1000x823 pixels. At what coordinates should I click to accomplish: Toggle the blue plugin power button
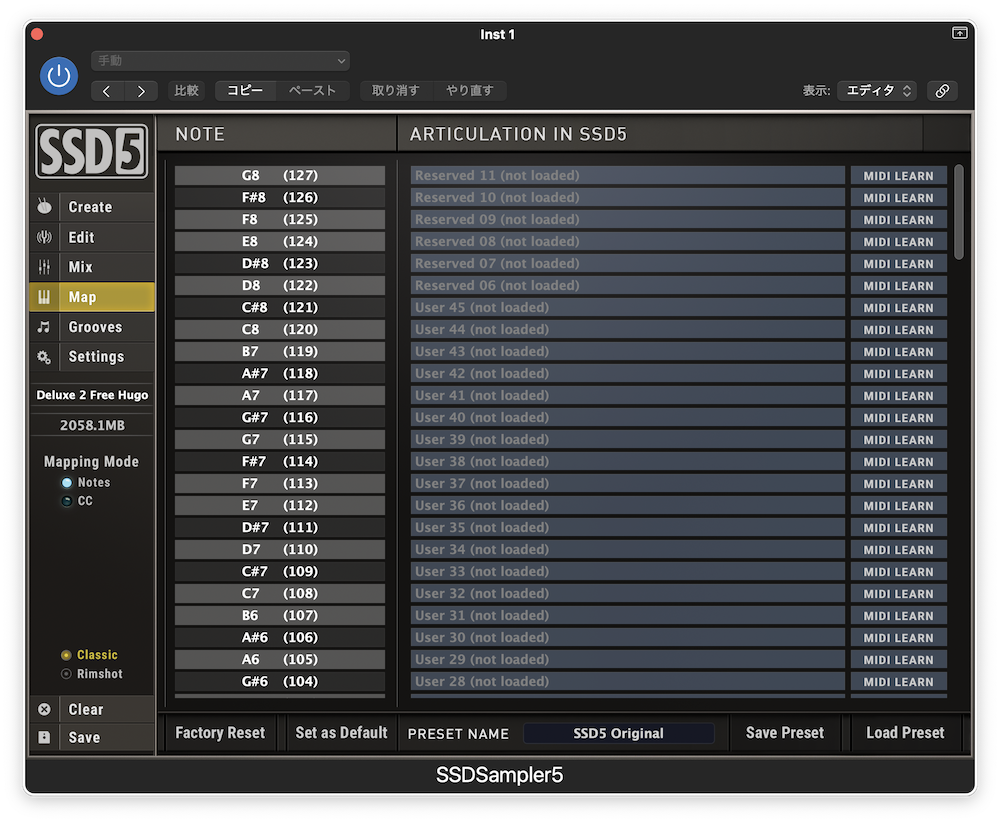point(59,76)
